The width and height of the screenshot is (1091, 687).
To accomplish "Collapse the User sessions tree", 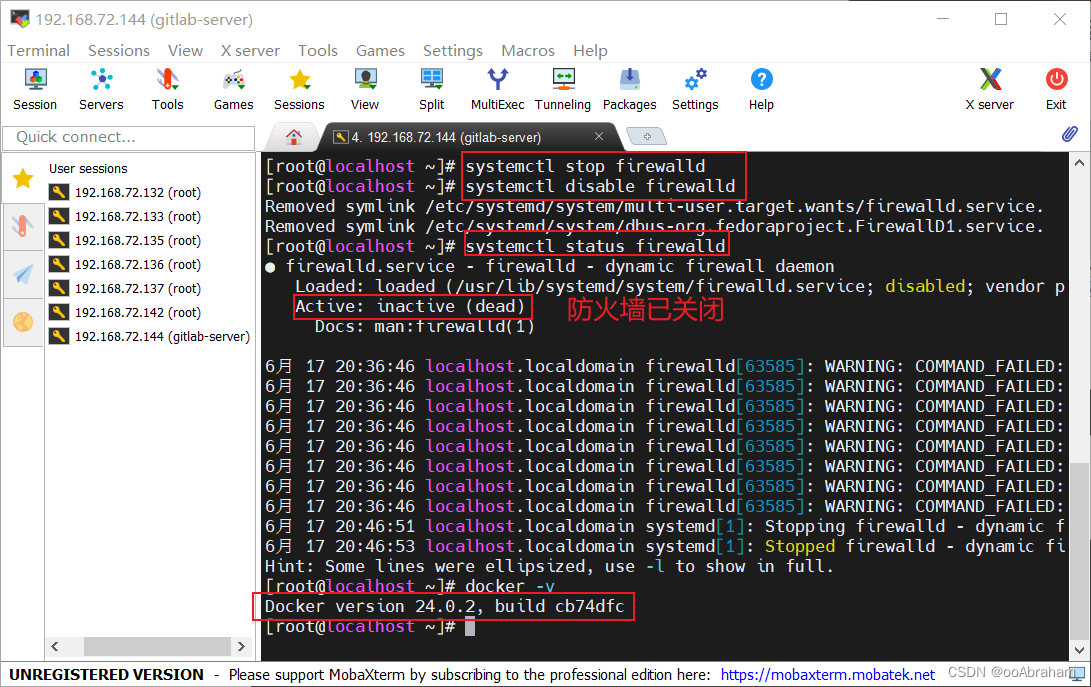I will (x=88, y=168).
